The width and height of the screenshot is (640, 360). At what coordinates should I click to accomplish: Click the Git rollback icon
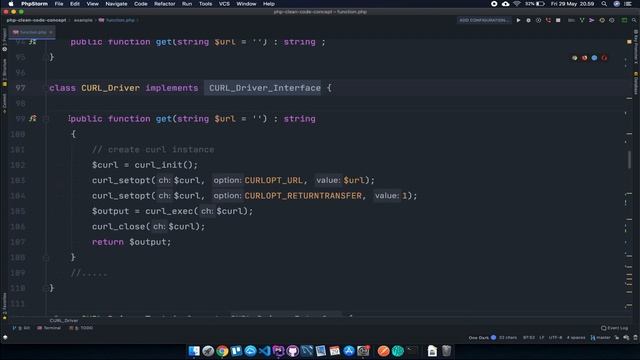[x=611, y=20]
